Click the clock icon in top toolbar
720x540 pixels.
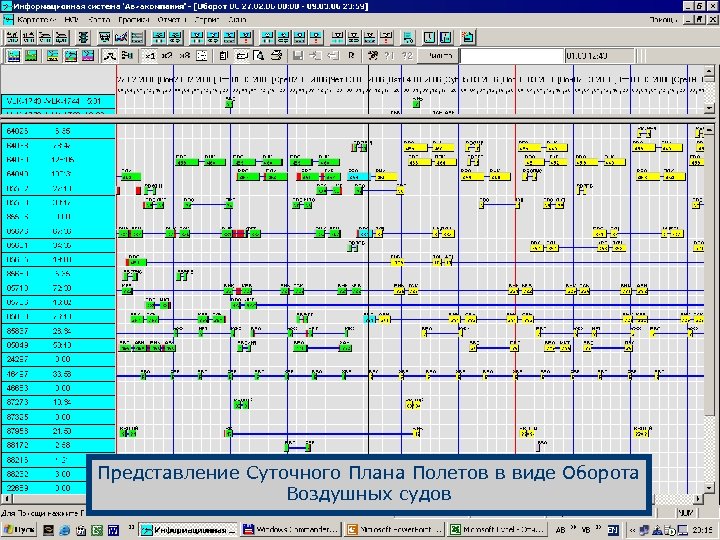pyautogui.click(x=429, y=37)
